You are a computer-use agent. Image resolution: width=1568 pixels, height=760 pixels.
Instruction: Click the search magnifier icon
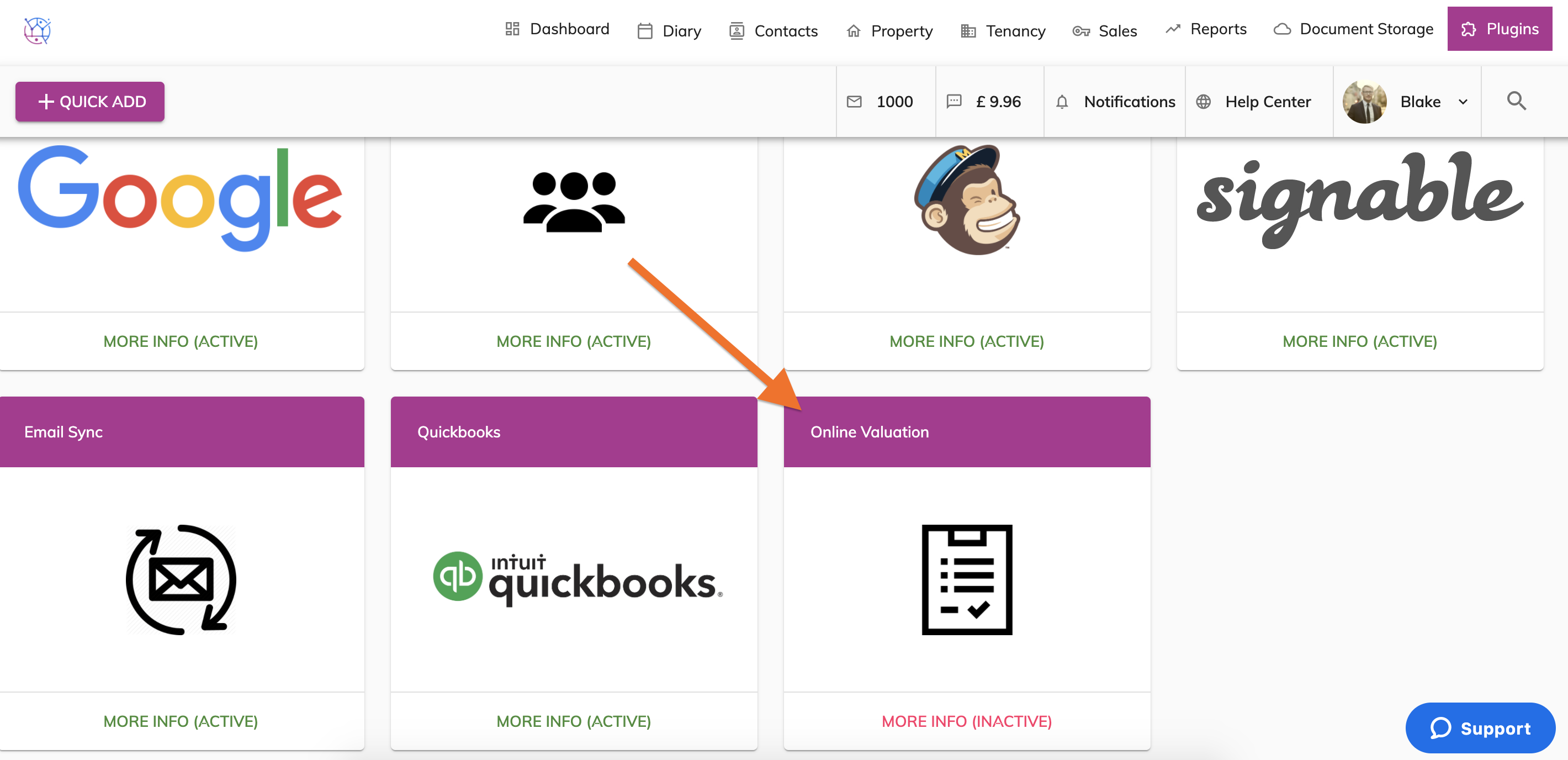point(1516,101)
